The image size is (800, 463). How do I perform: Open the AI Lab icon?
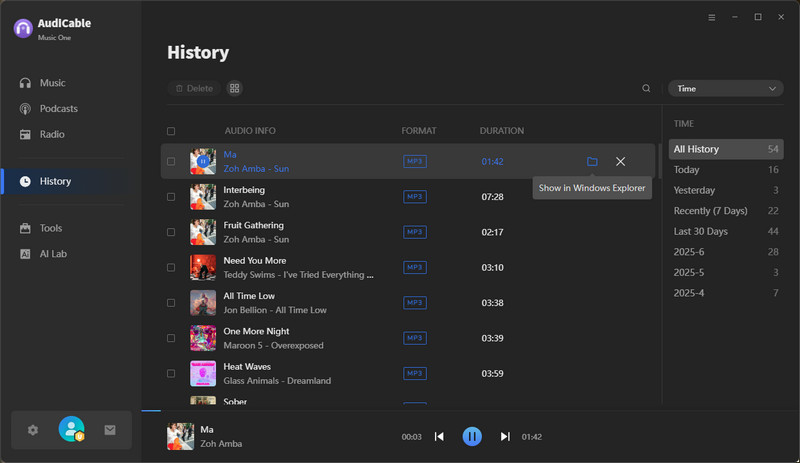coord(25,254)
